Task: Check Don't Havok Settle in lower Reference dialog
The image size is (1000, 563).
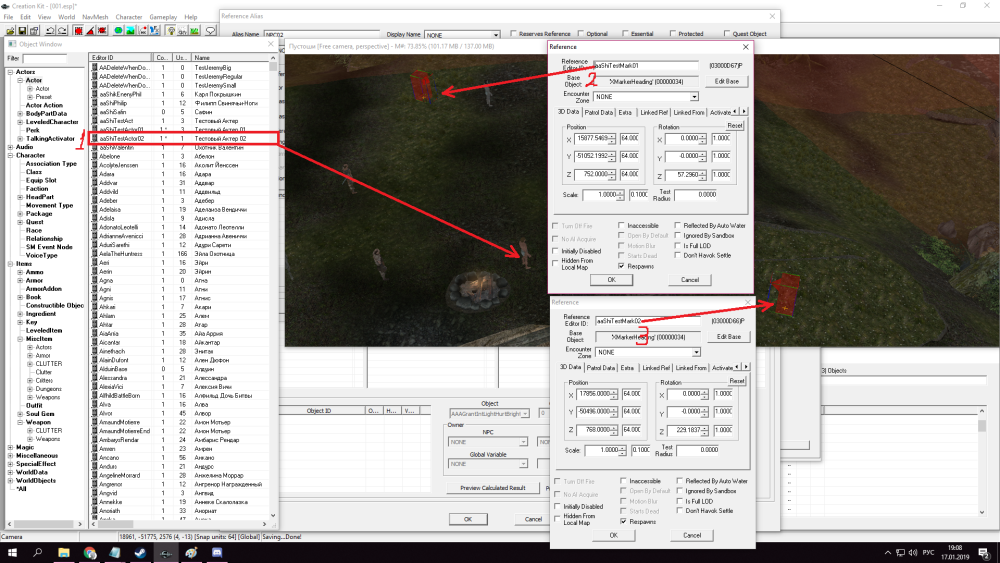Action: pos(680,511)
